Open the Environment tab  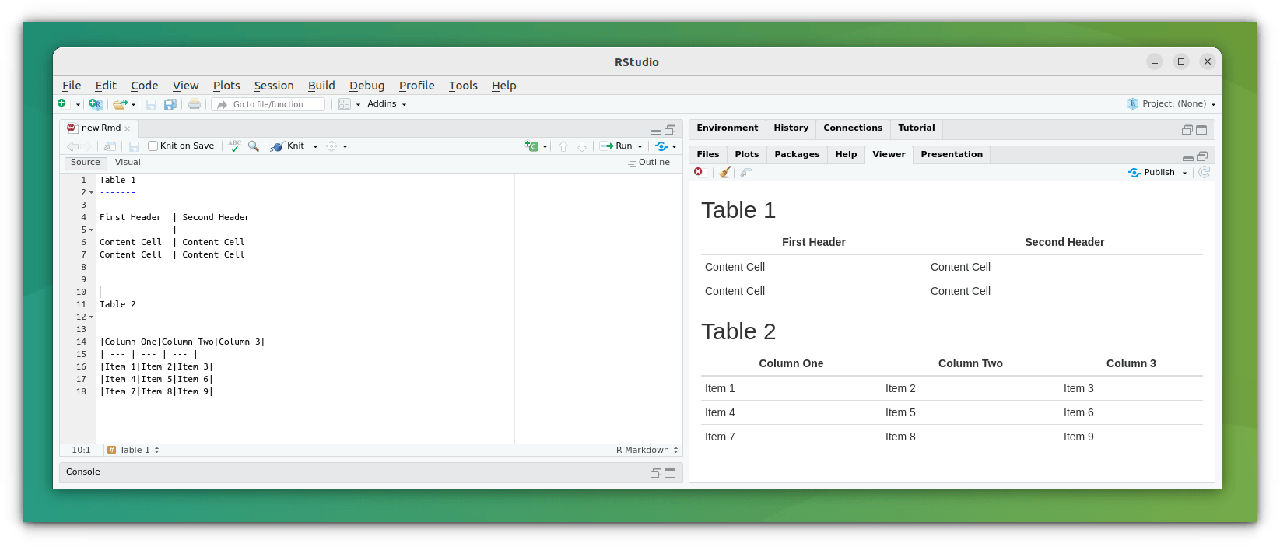tap(727, 128)
